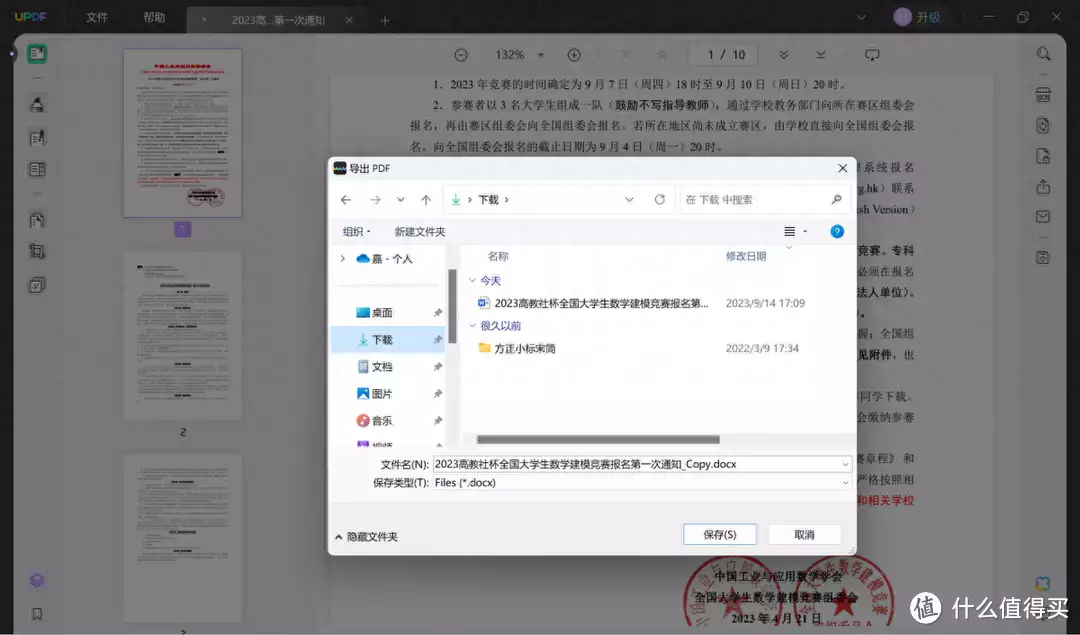Open the 组织 dropdown menu

356,232
